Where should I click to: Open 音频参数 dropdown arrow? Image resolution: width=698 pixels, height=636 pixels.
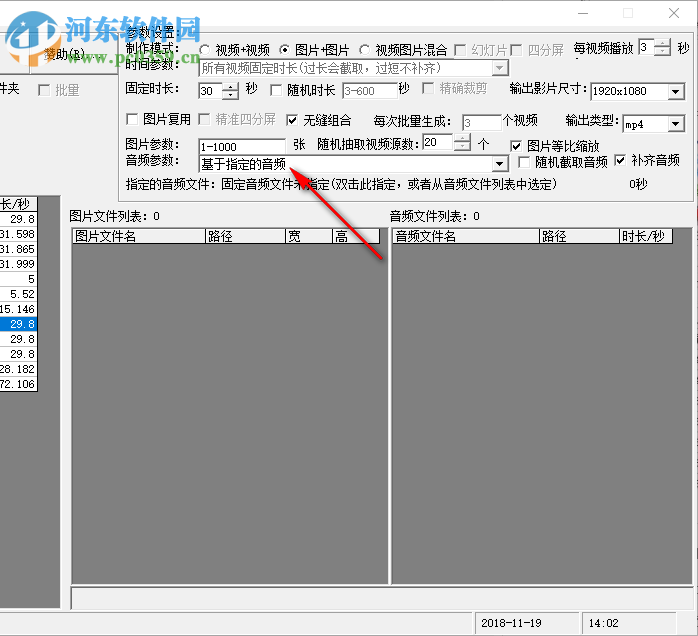[x=499, y=164]
